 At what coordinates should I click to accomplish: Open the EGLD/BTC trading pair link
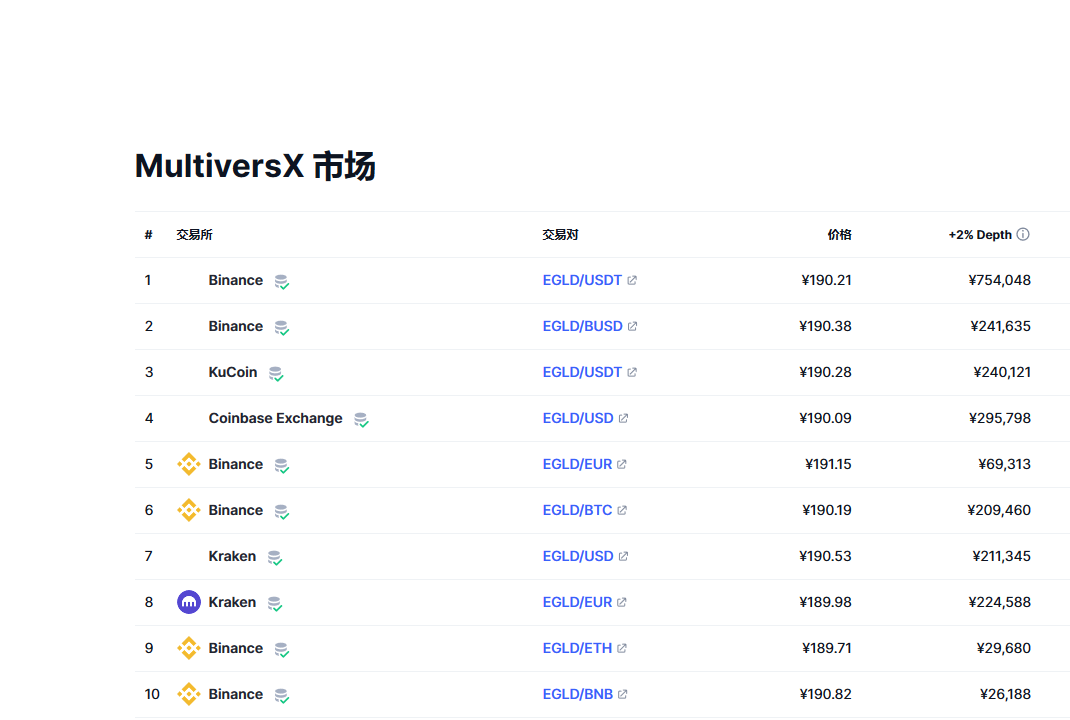(x=577, y=510)
